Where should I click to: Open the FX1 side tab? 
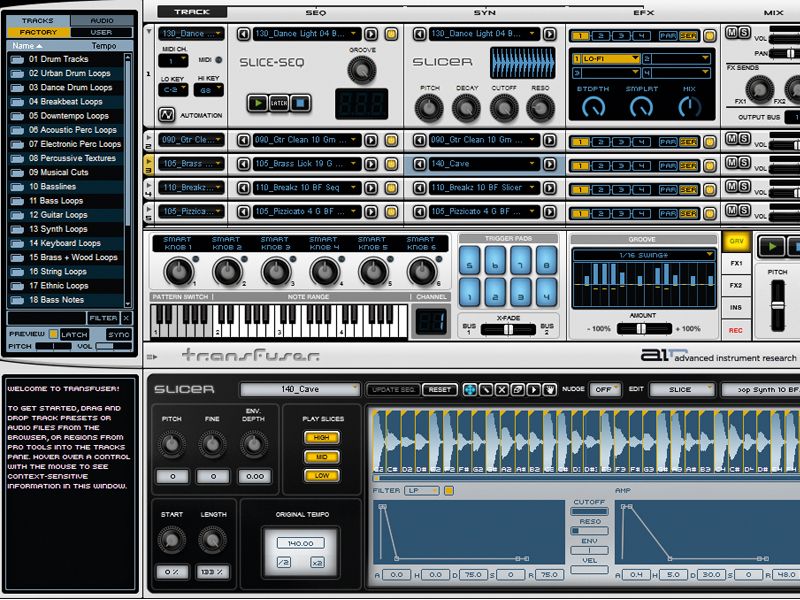click(736, 264)
